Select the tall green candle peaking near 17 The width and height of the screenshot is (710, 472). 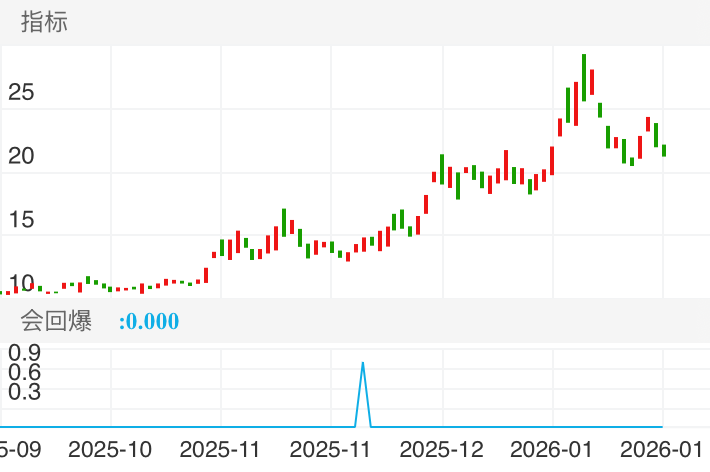284,222
